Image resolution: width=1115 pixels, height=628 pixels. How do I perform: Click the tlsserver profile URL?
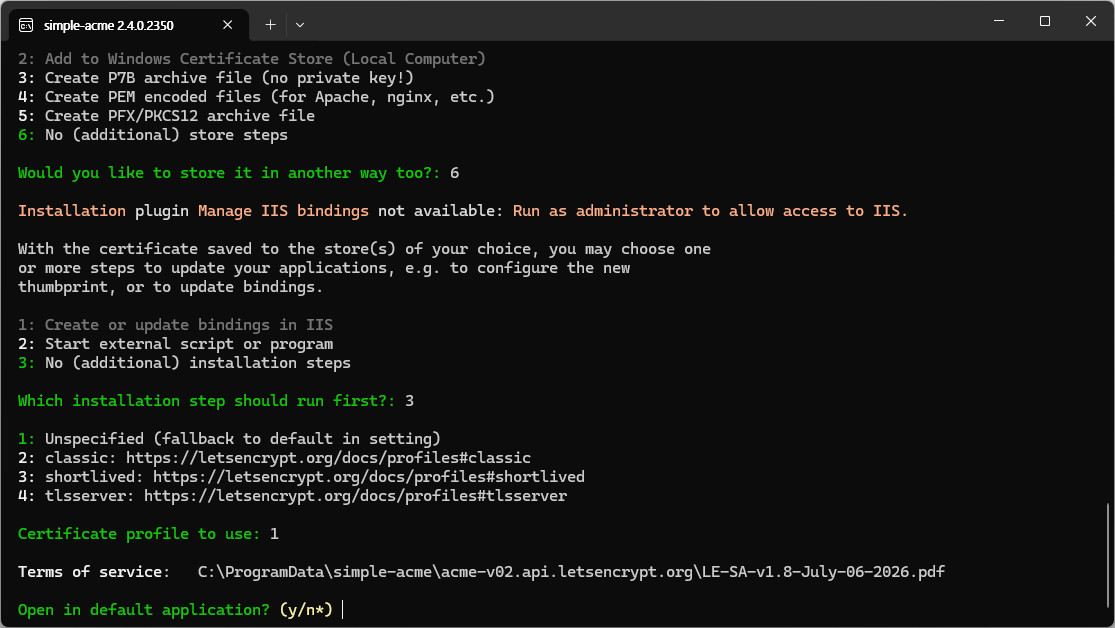355,496
